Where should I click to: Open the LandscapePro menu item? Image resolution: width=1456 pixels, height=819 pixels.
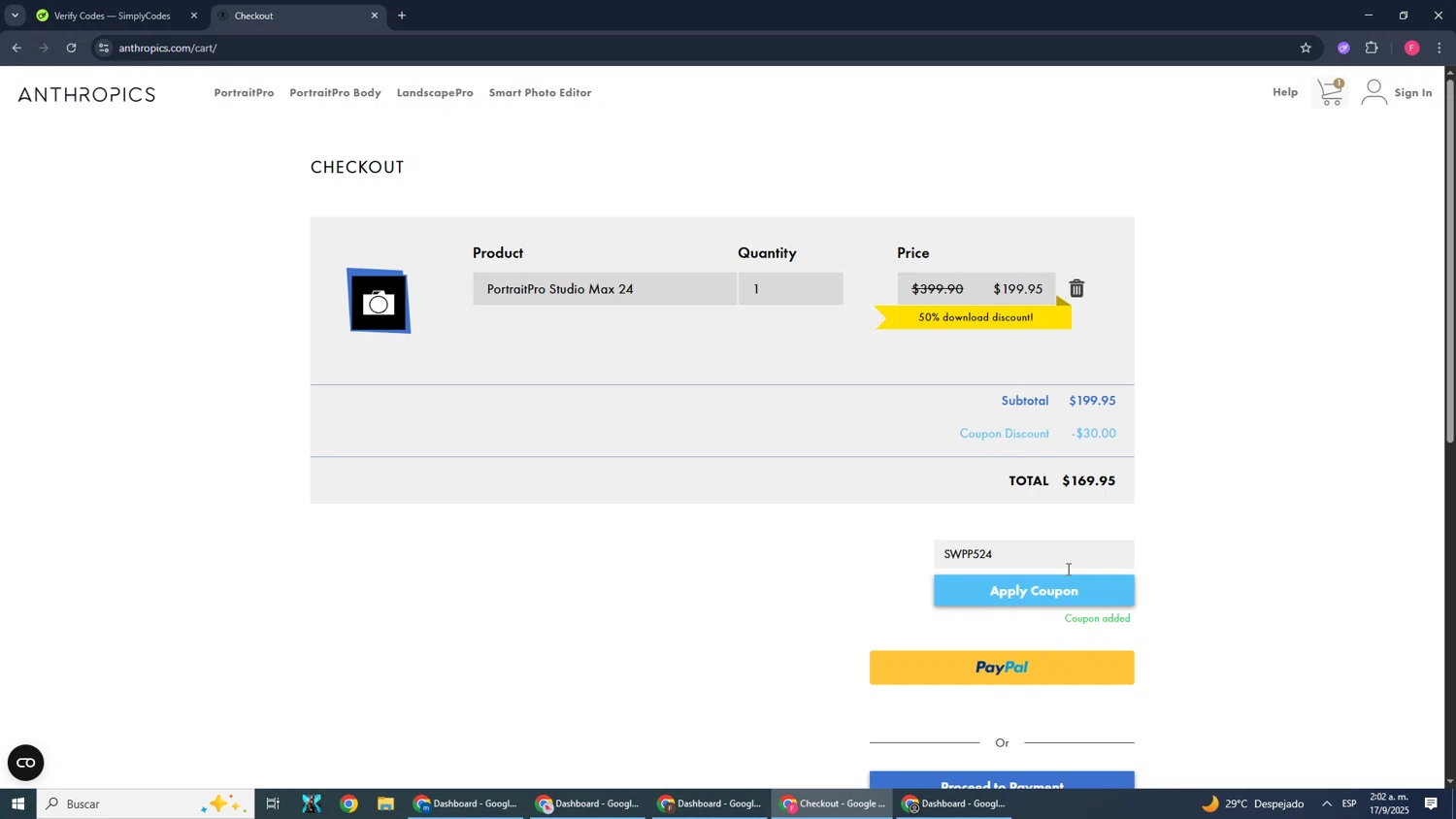click(x=435, y=93)
